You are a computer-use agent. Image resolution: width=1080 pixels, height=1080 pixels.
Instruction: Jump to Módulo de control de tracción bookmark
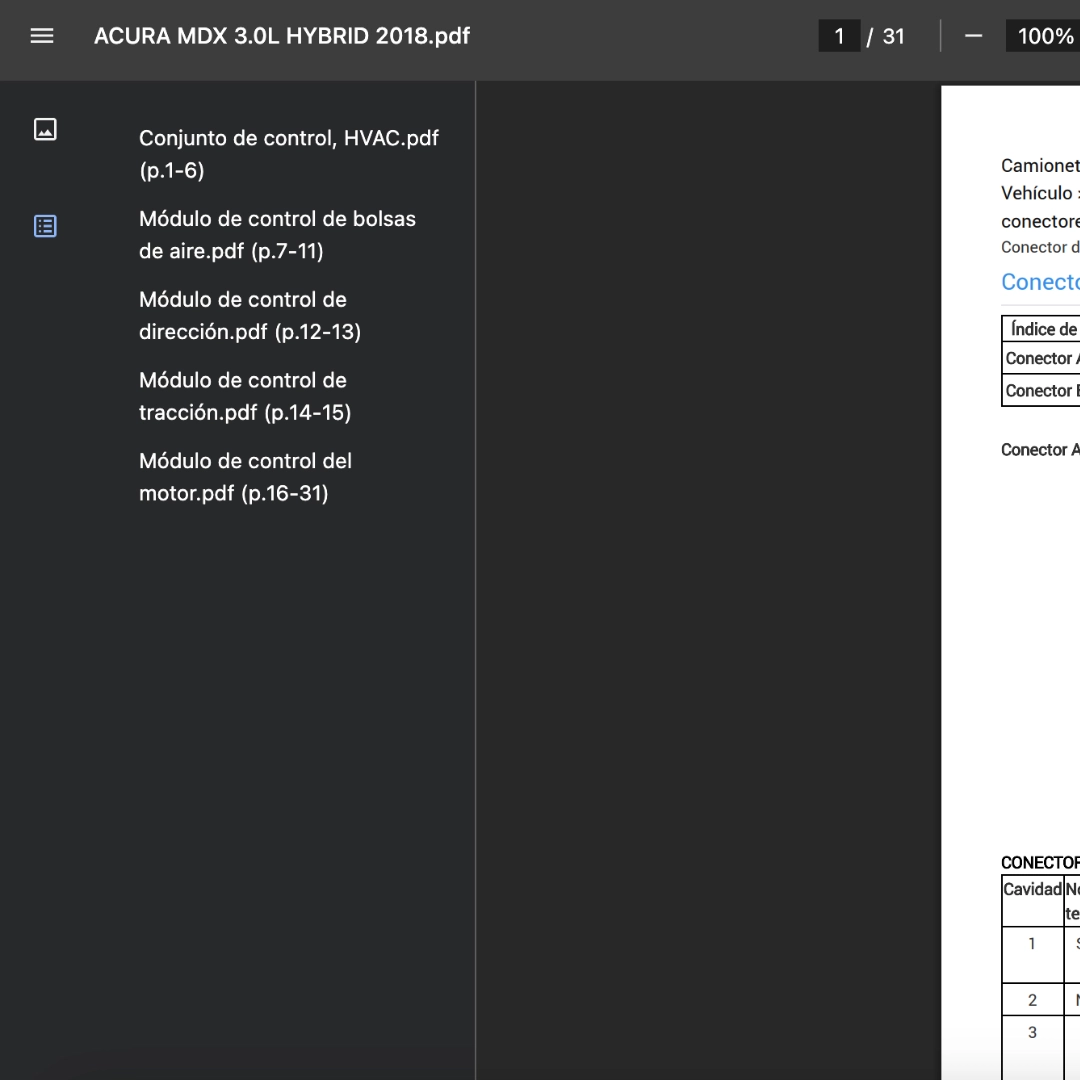pyautogui.click(x=245, y=396)
